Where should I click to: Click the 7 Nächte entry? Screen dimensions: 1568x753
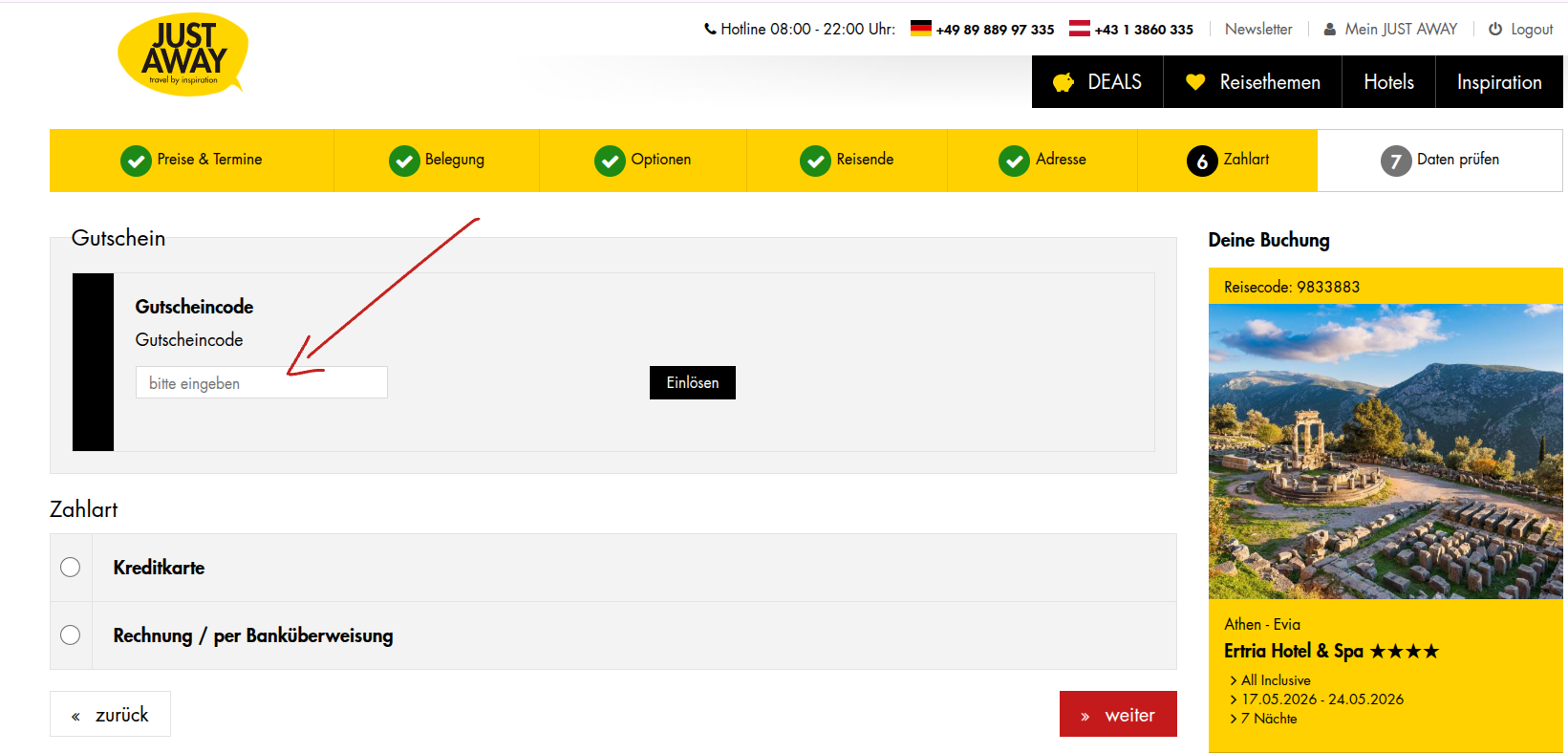coord(1269,719)
